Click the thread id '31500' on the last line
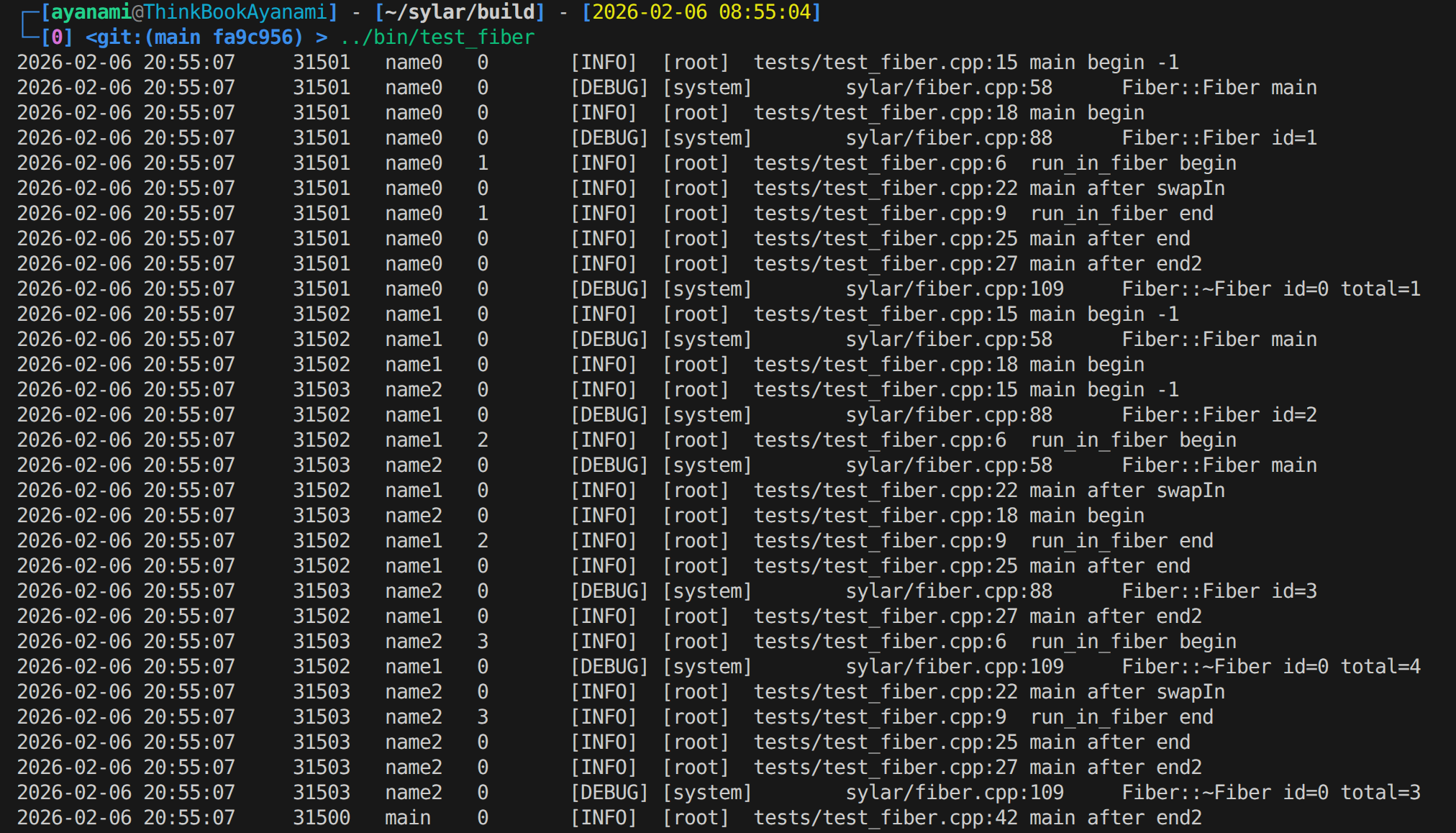 321,818
